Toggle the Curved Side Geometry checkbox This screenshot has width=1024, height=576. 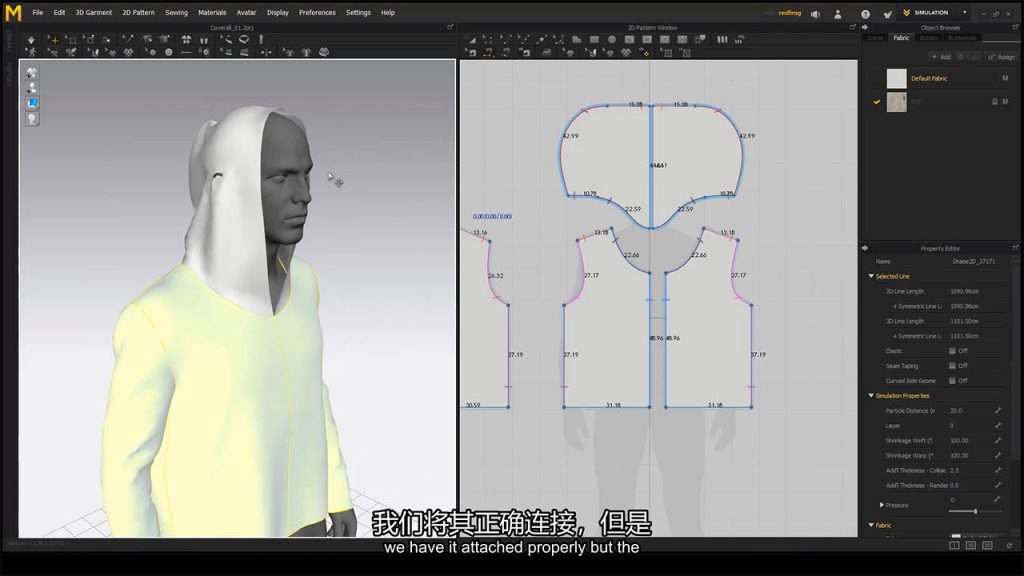(x=952, y=381)
